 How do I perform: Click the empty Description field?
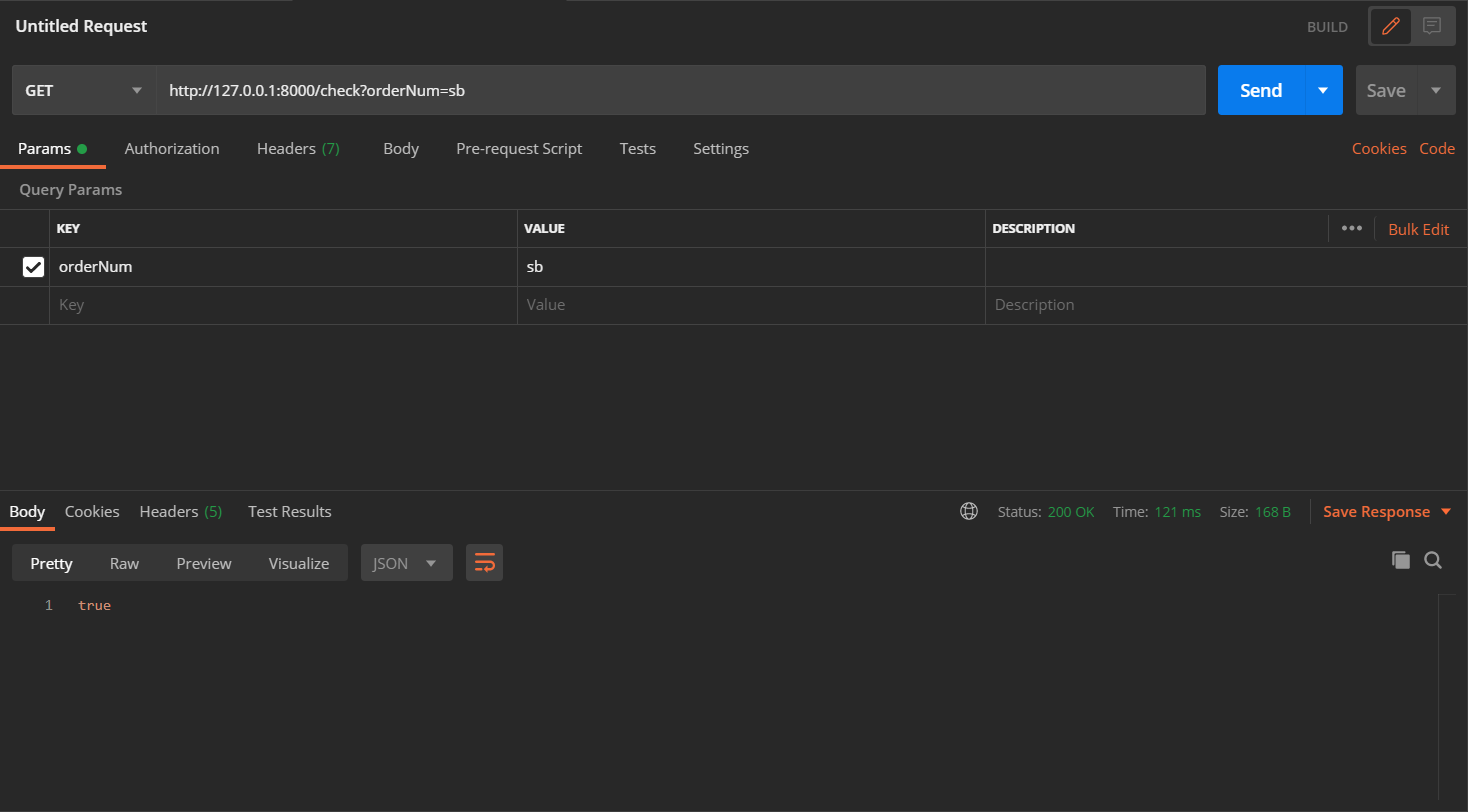tap(1226, 305)
